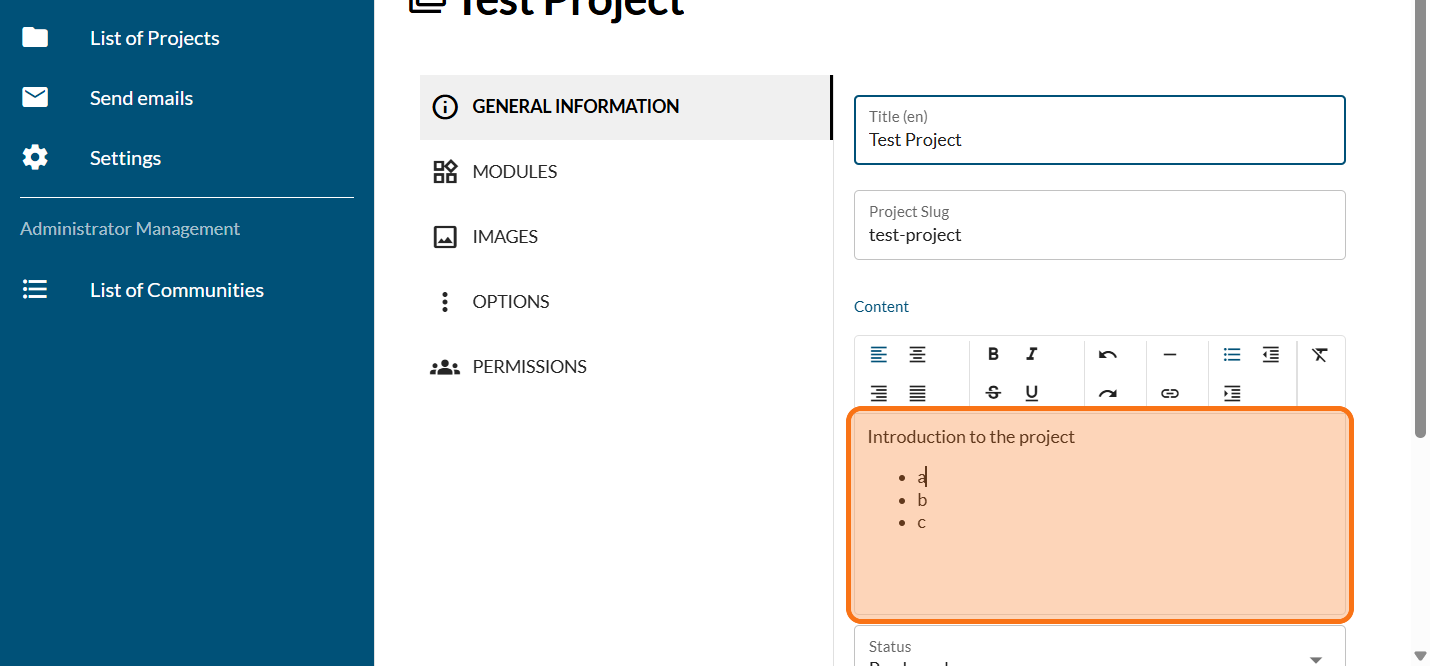This screenshot has height=666, width=1430.
Task: Open the Modules tab
Action: click(515, 172)
